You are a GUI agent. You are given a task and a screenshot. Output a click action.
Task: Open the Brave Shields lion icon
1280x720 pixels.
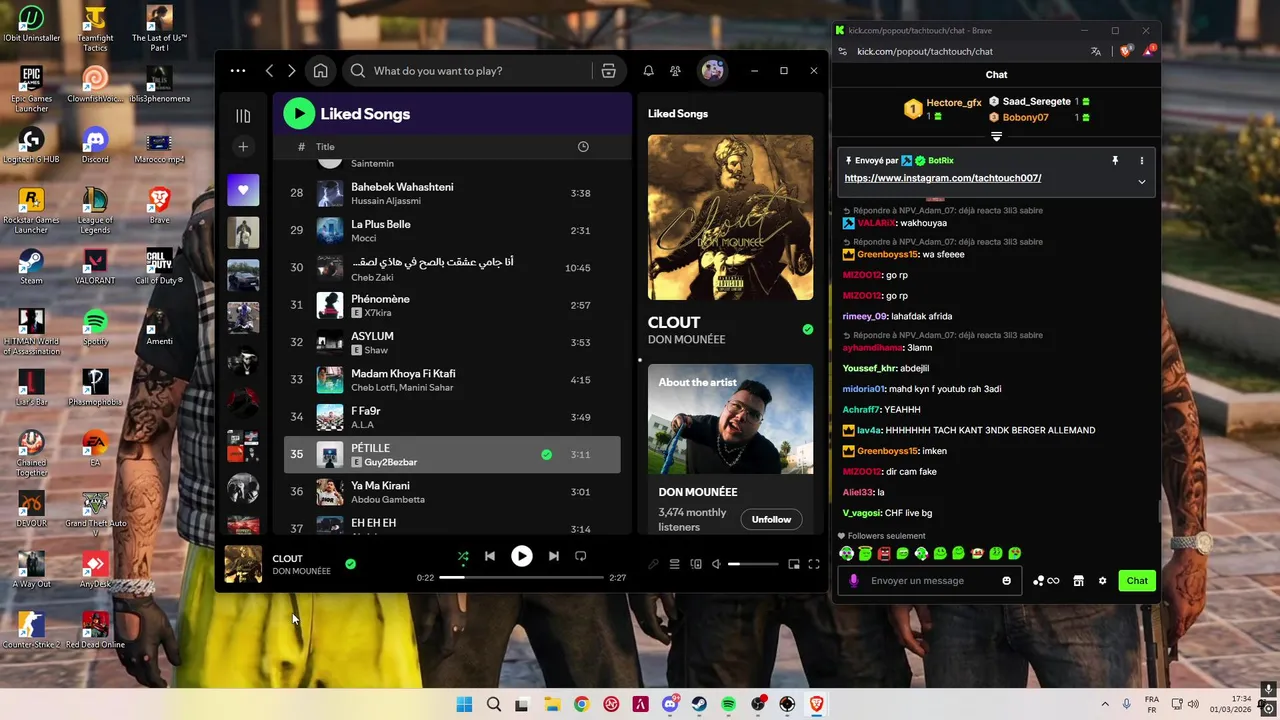click(1125, 51)
